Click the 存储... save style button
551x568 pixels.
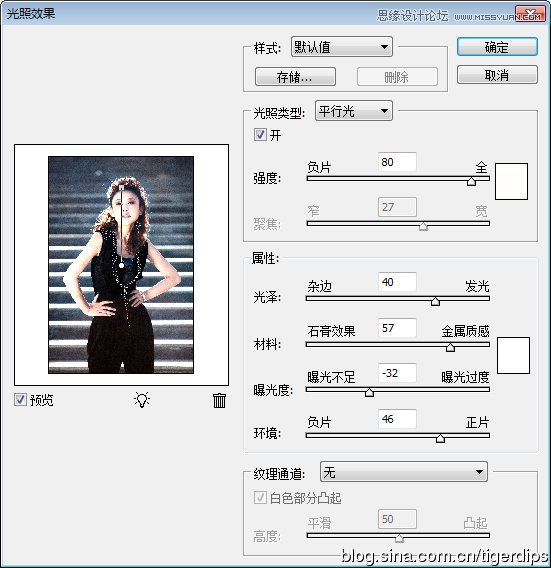(295, 77)
